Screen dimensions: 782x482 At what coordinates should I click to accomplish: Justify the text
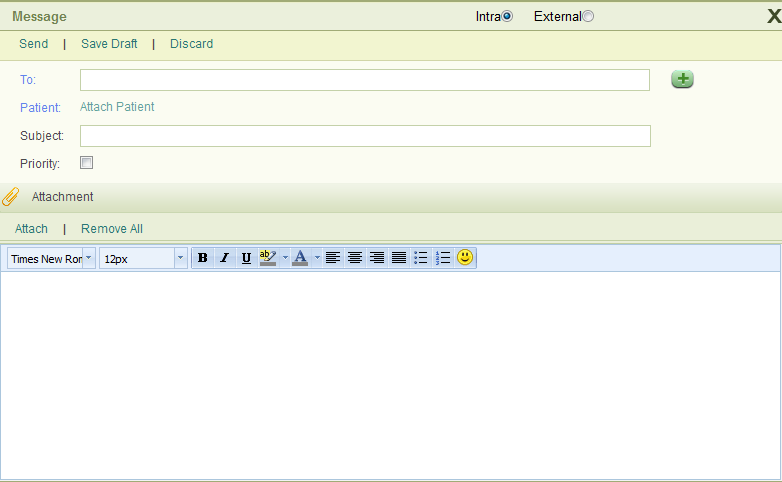[x=399, y=258]
